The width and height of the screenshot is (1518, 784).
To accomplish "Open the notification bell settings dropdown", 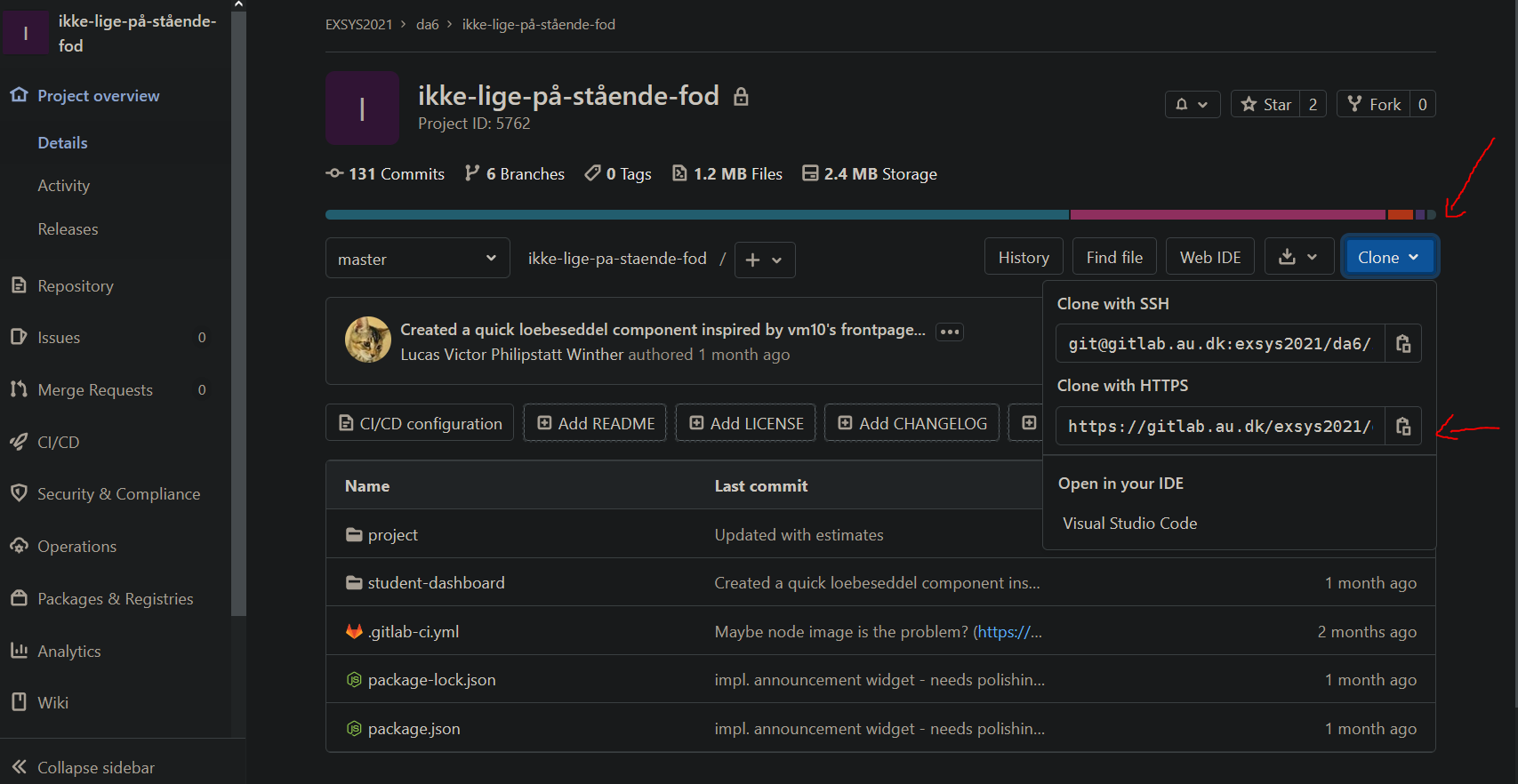I will coord(1192,105).
